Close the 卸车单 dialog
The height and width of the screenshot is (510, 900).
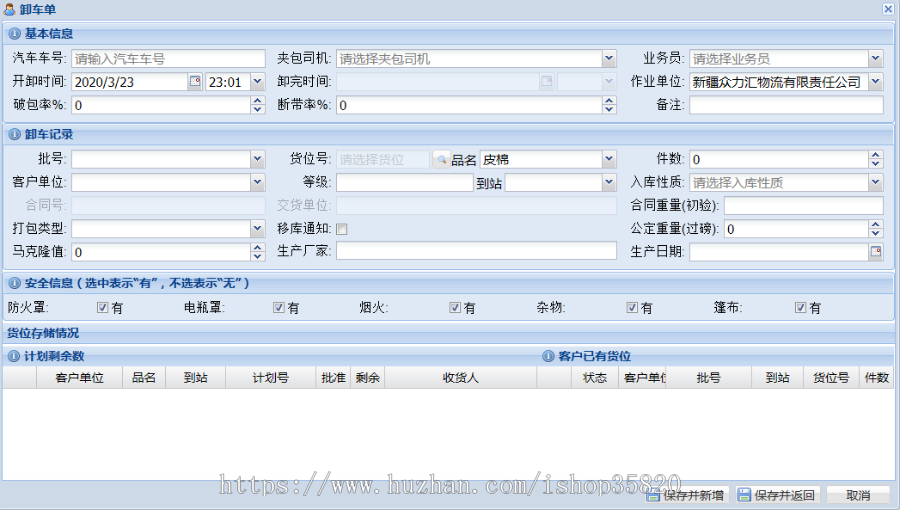(888, 9)
